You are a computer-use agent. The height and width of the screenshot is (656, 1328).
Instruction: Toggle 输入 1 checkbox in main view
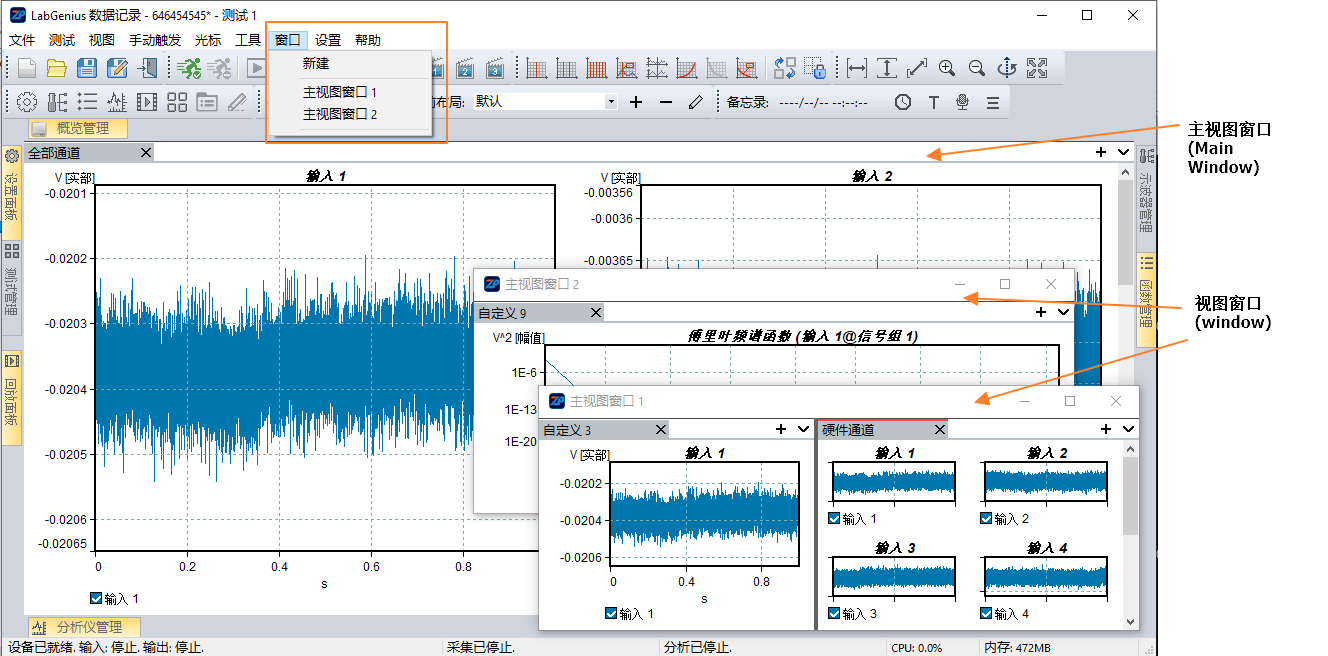point(96,598)
